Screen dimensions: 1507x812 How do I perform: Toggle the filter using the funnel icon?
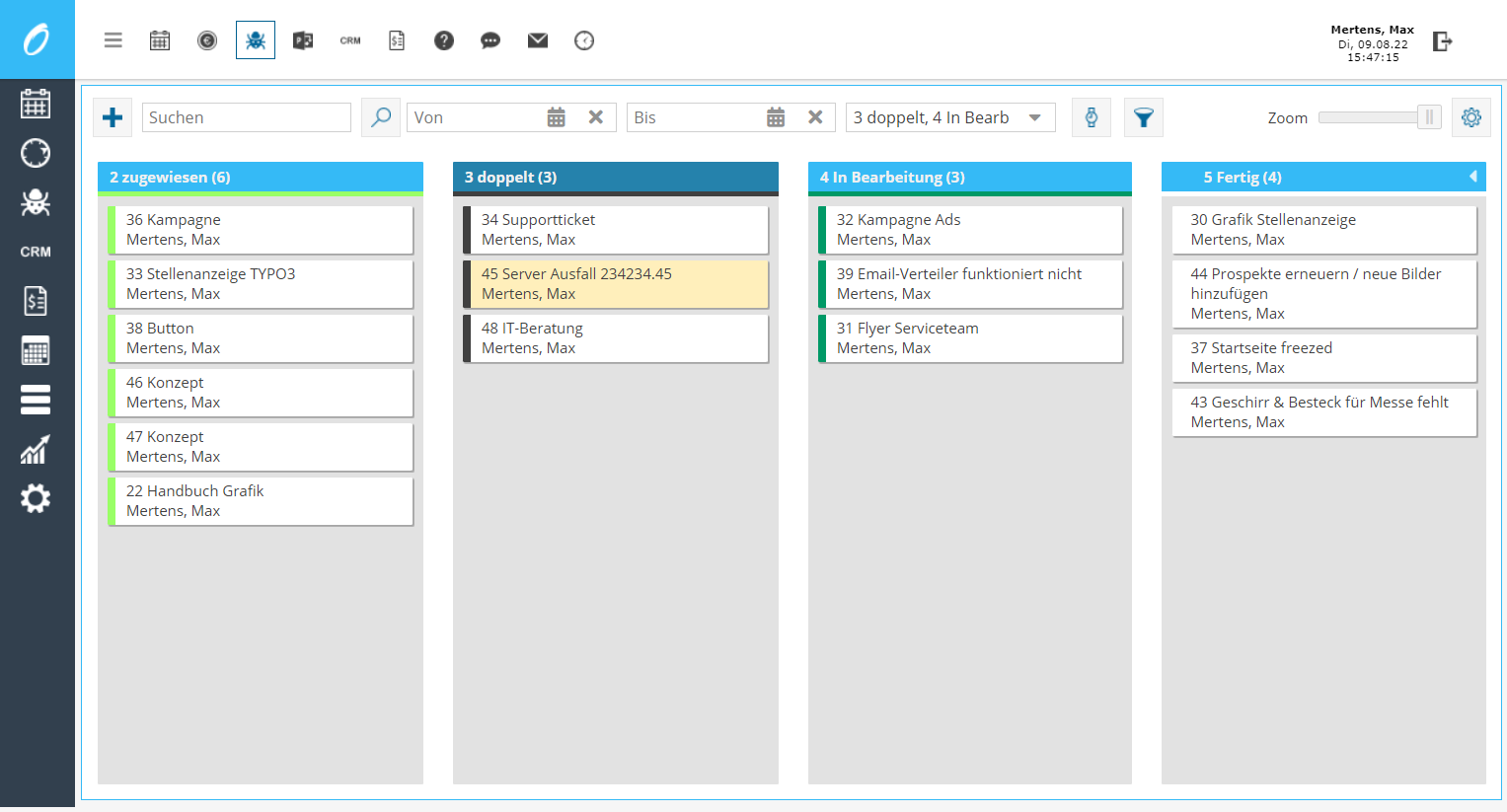point(1143,116)
